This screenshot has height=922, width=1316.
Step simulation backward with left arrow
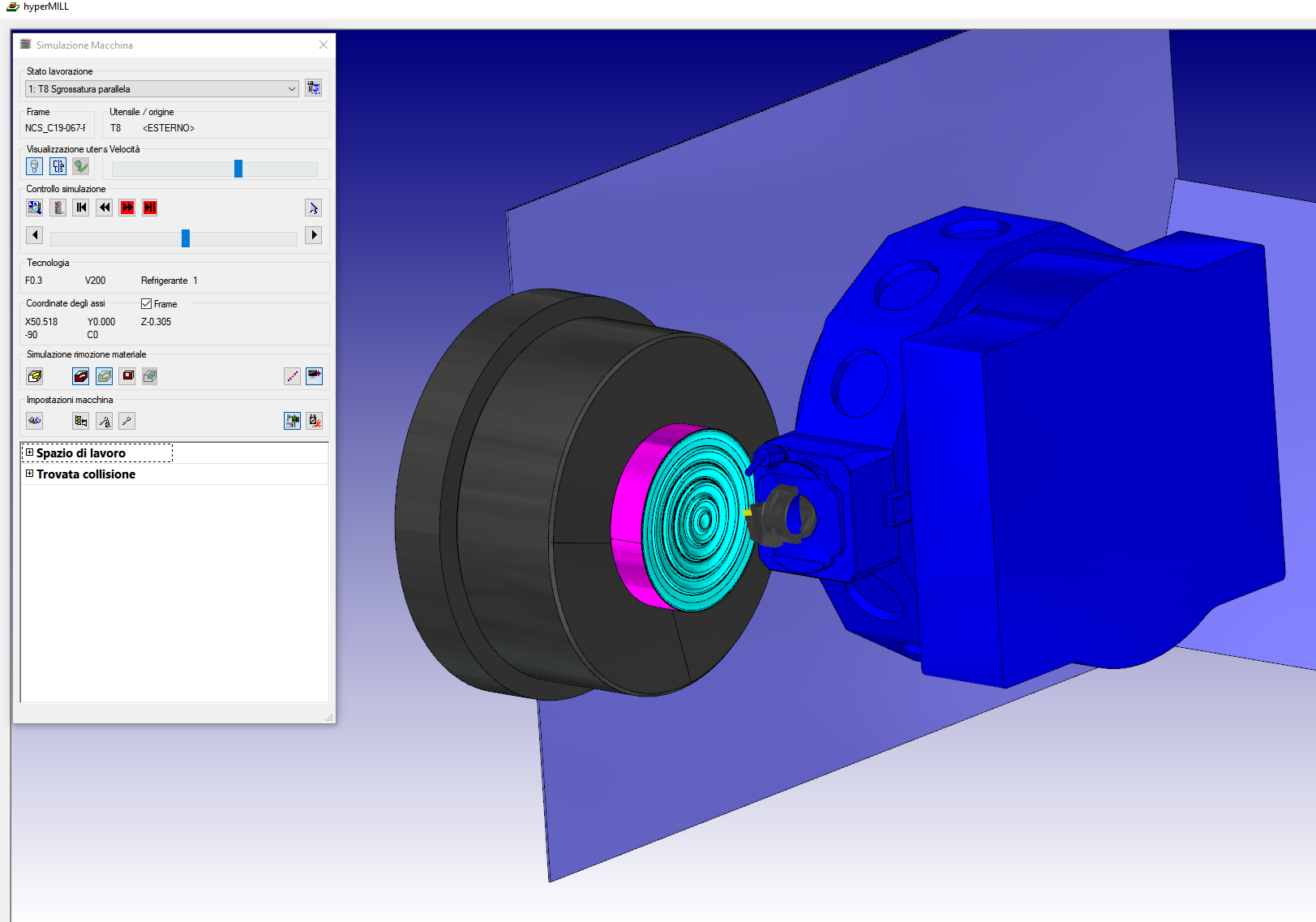[34, 235]
